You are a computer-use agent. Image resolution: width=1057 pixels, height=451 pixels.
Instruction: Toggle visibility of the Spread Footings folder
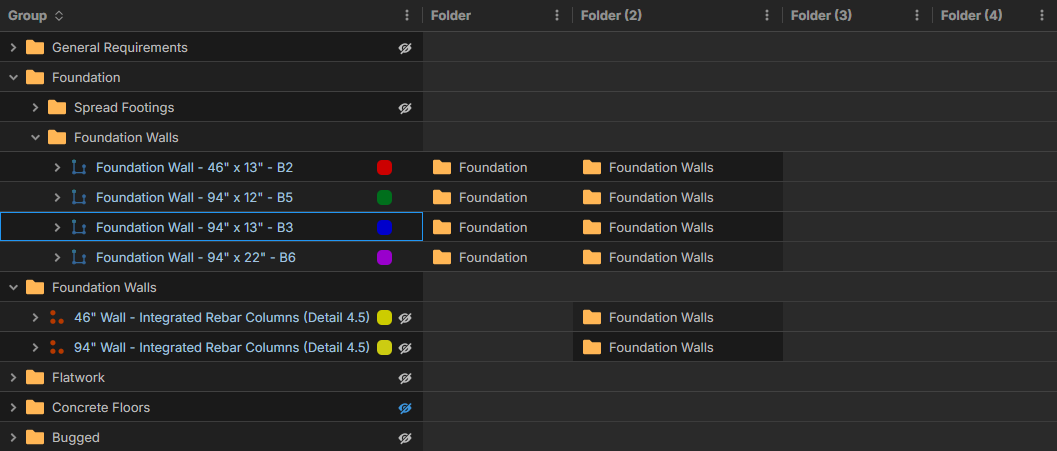(405, 108)
